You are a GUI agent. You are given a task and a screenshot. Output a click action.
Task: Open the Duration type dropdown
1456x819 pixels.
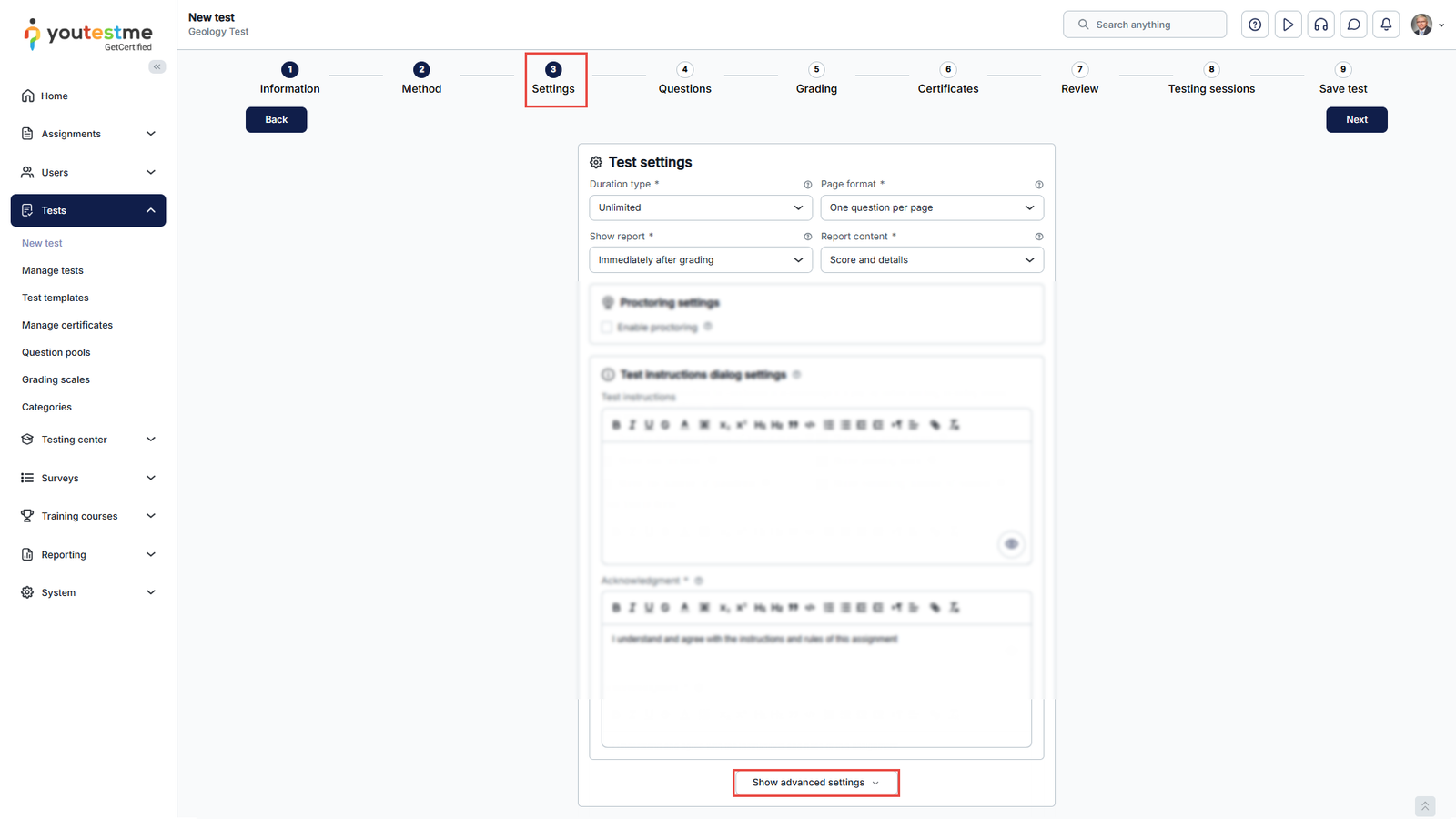pyautogui.click(x=700, y=208)
